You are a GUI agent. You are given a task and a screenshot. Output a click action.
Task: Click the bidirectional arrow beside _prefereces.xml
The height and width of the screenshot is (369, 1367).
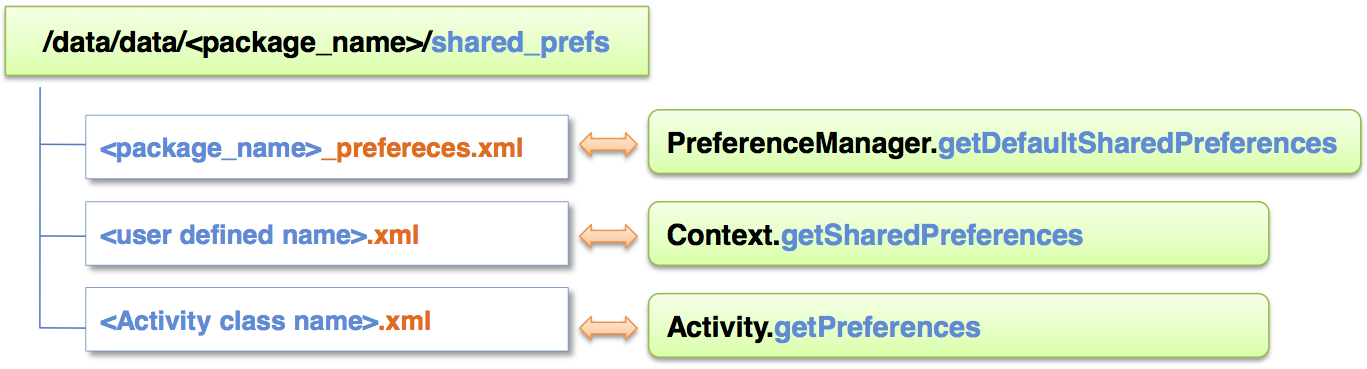tap(608, 145)
